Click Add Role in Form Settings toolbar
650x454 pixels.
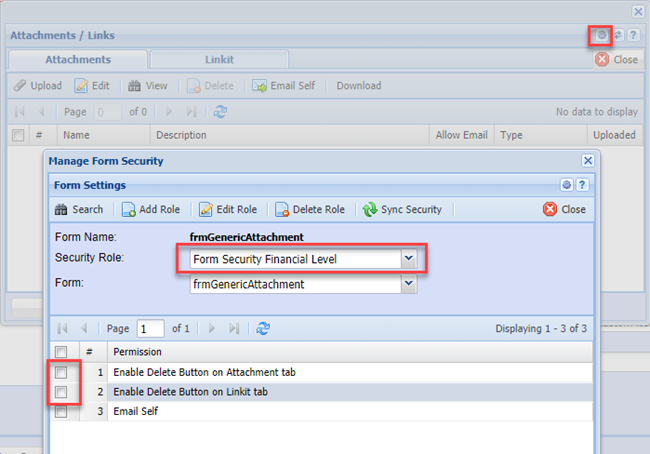[151, 210]
